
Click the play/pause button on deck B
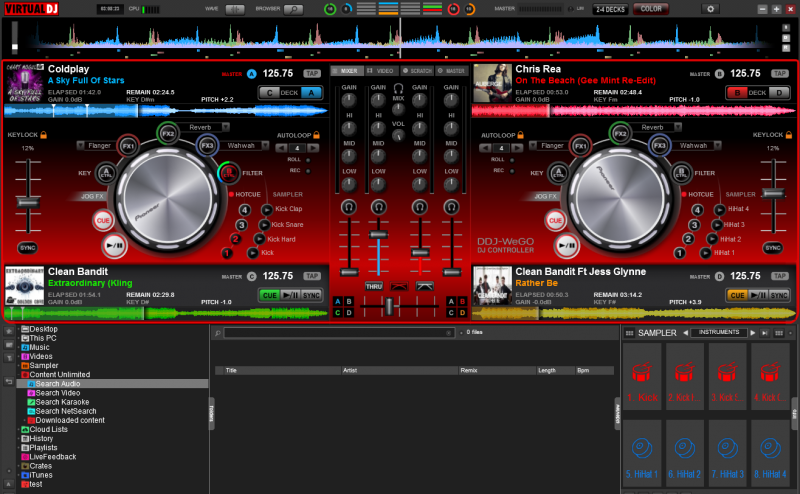(567, 246)
